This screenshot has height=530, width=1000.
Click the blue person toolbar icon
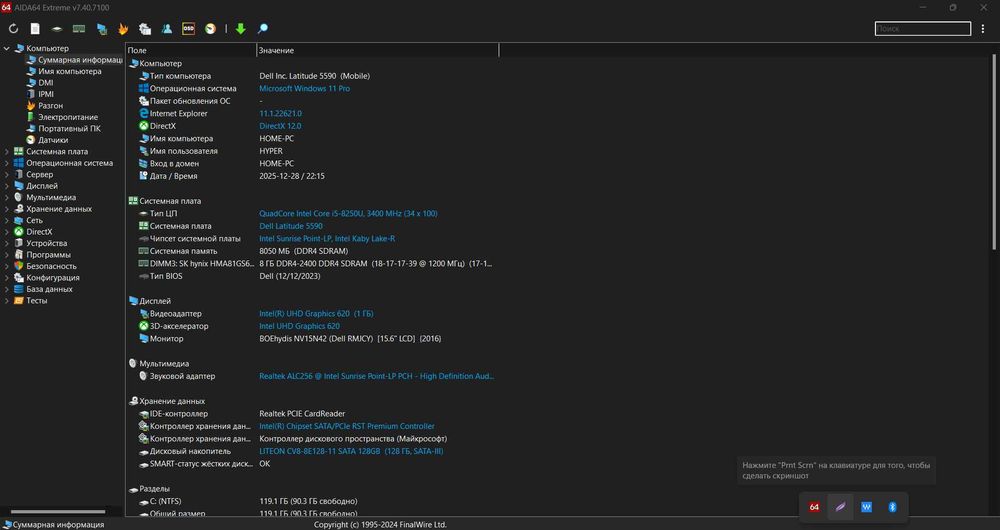click(x=166, y=29)
